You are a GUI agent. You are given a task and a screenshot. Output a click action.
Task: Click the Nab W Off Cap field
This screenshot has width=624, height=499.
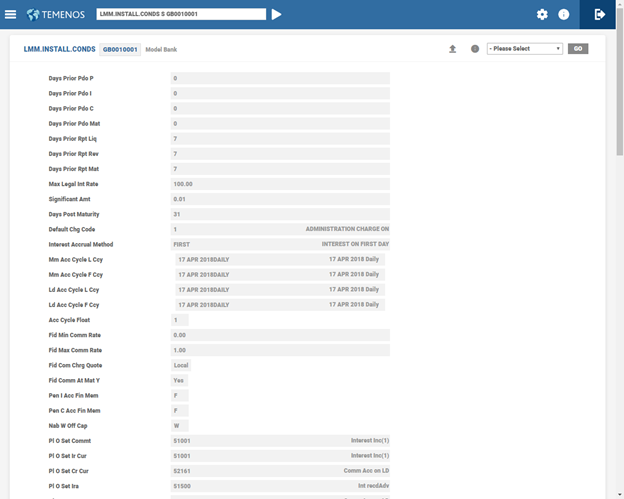click(180, 425)
